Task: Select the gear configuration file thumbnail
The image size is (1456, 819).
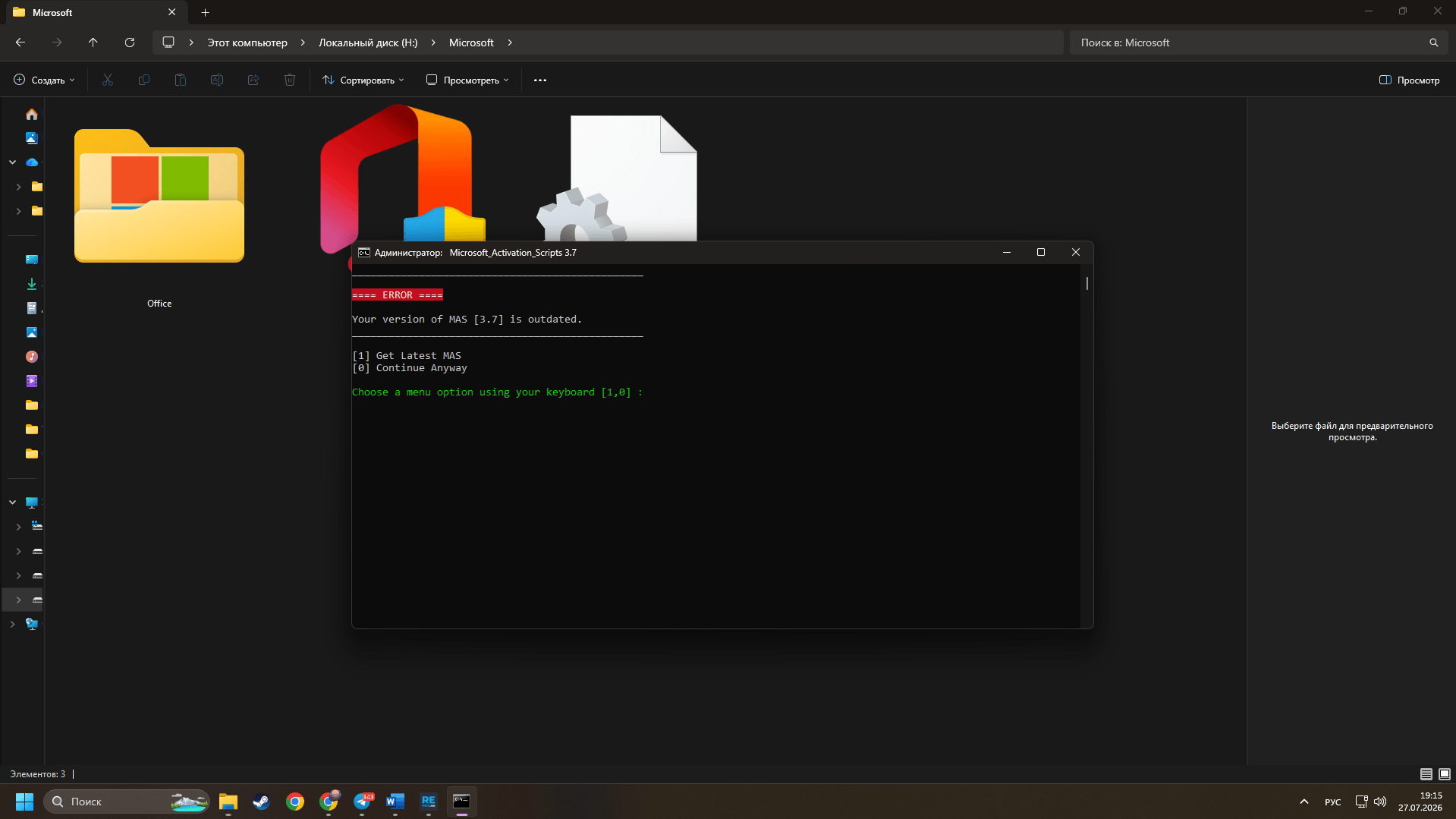Action: click(x=616, y=178)
